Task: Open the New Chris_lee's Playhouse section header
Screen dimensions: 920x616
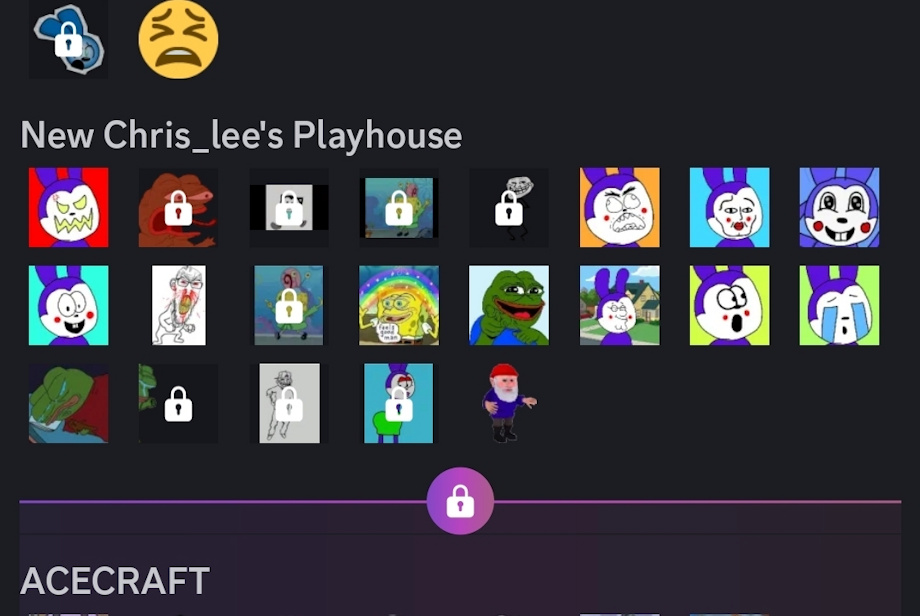Action: coord(241,136)
